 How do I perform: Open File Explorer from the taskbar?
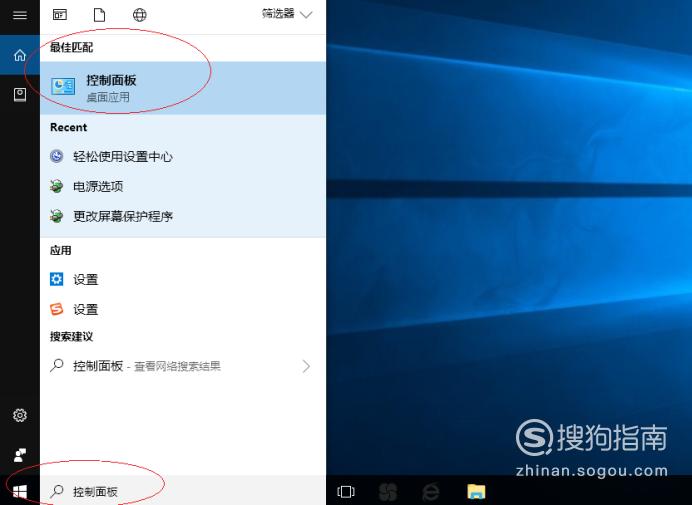tap(476, 491)
